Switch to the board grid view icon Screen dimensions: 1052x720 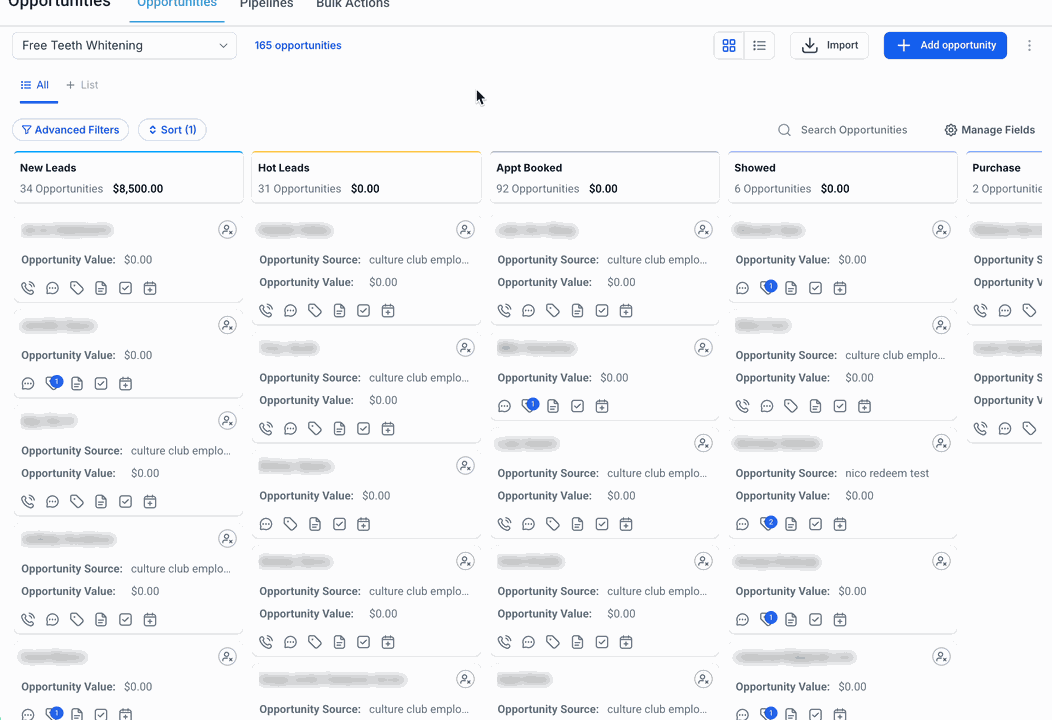[x=729, y=46]
